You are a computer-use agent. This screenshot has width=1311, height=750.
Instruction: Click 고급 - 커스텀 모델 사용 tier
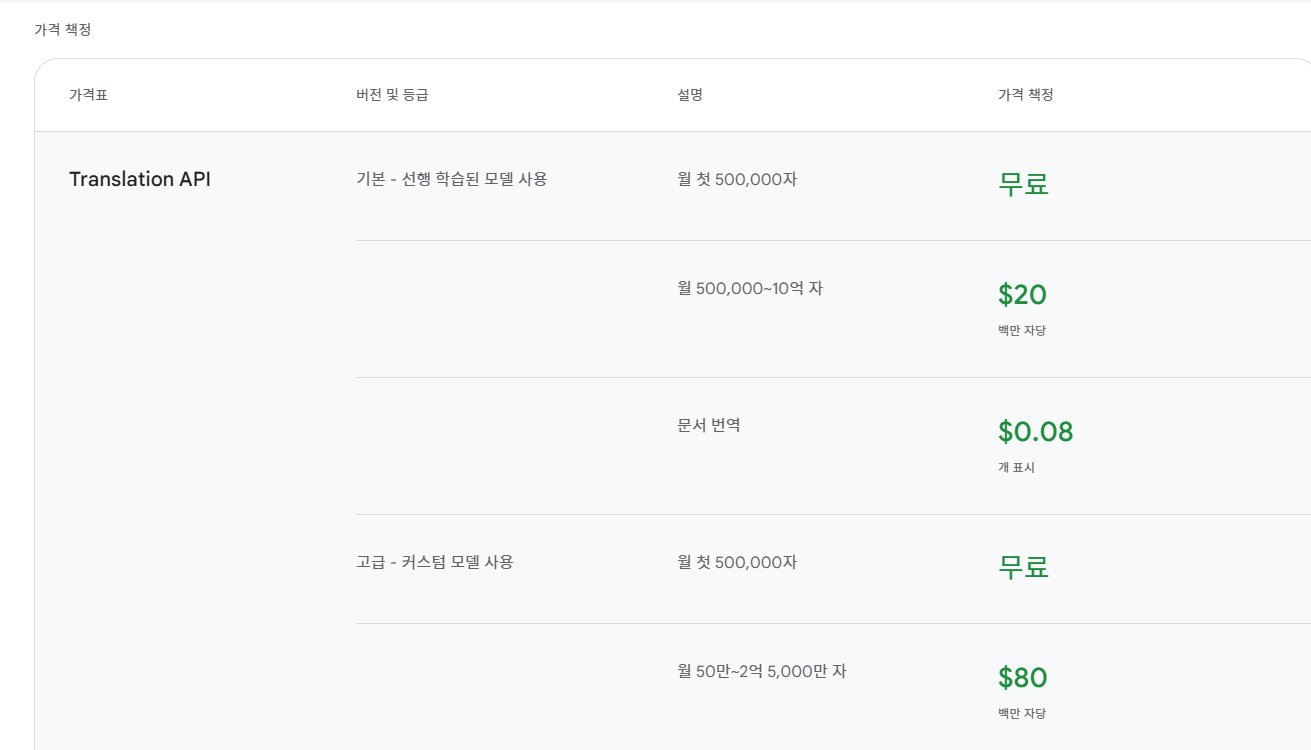pos(435,562)
